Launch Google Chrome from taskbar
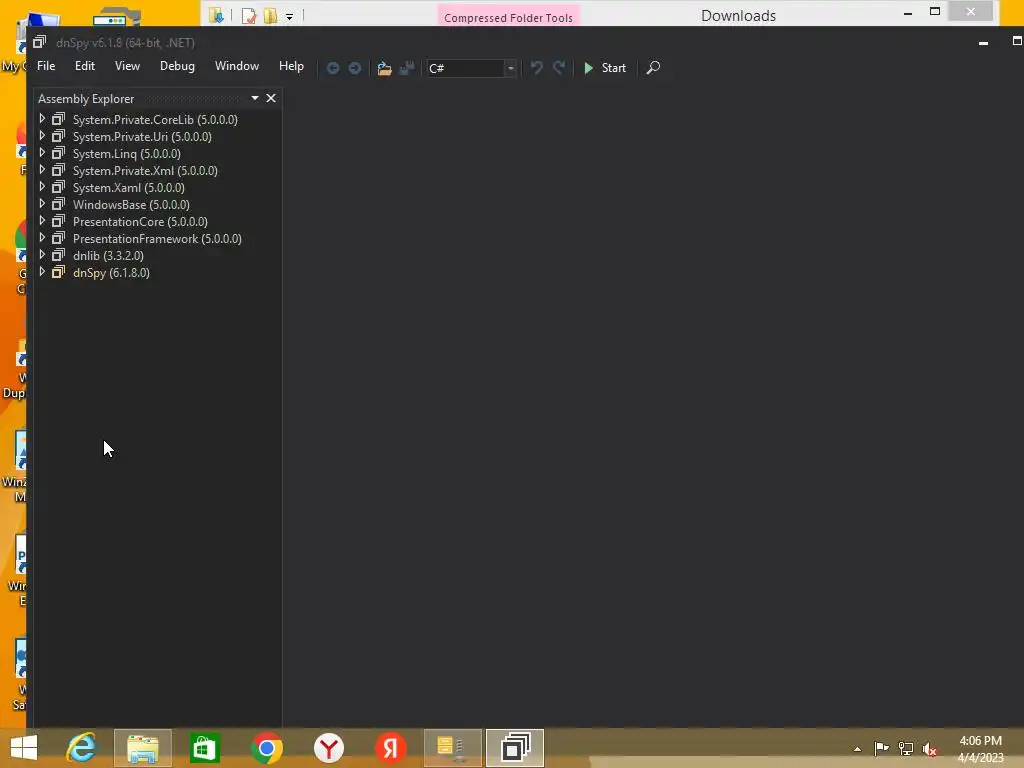 click(x=266, y=748)
